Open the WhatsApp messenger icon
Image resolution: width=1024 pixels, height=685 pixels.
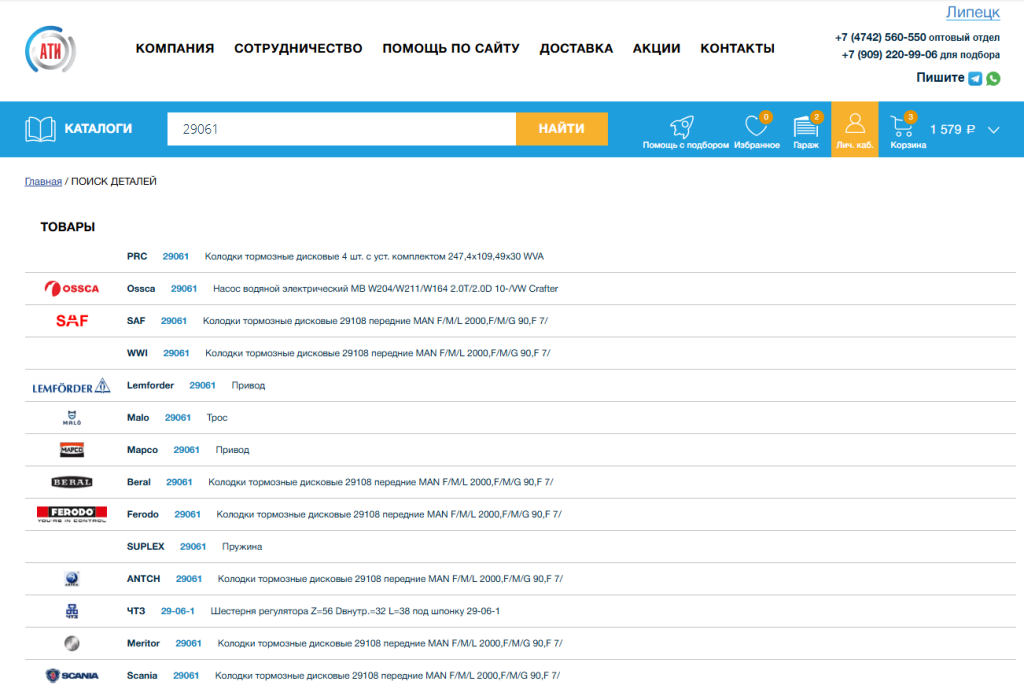[x=993, y=78]
